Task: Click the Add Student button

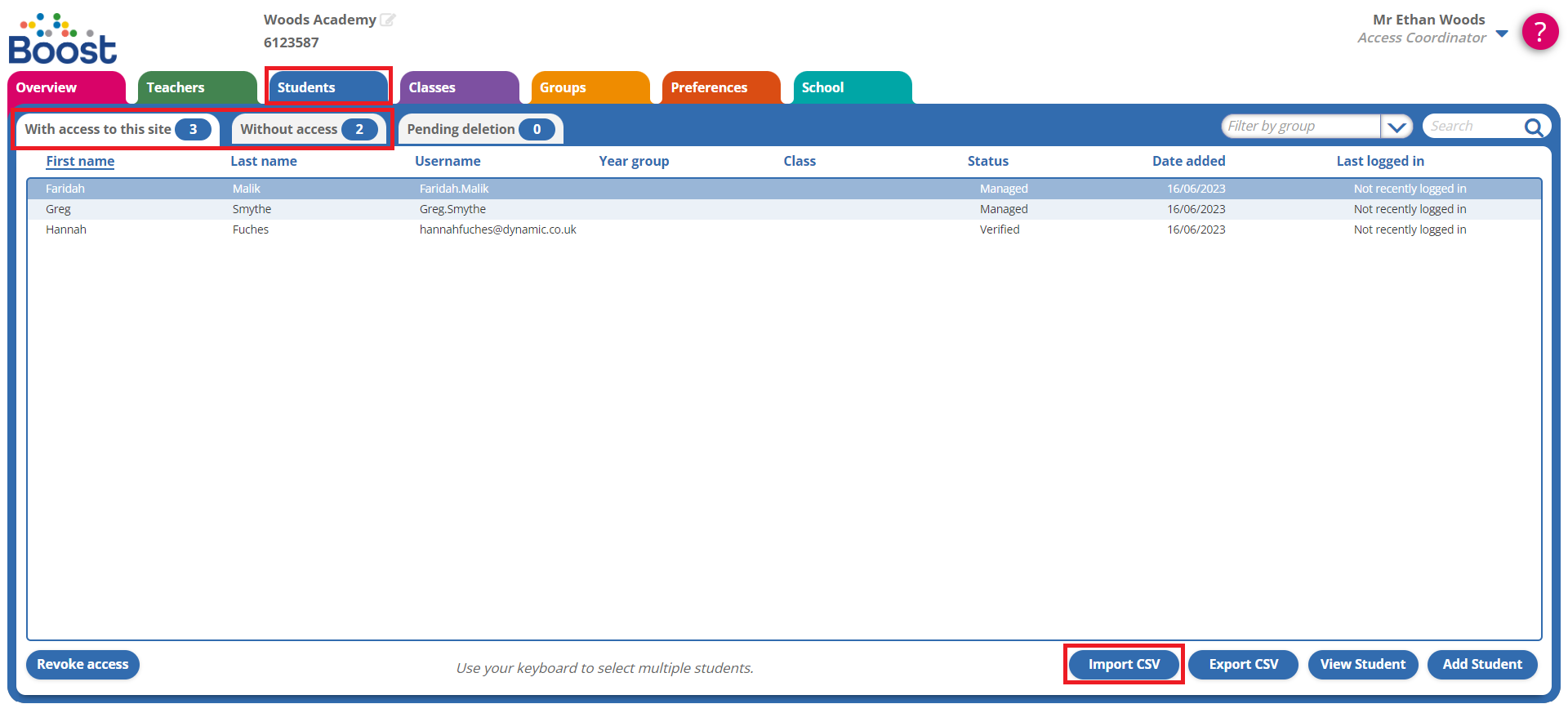Action: click(x=1481, y=664)
